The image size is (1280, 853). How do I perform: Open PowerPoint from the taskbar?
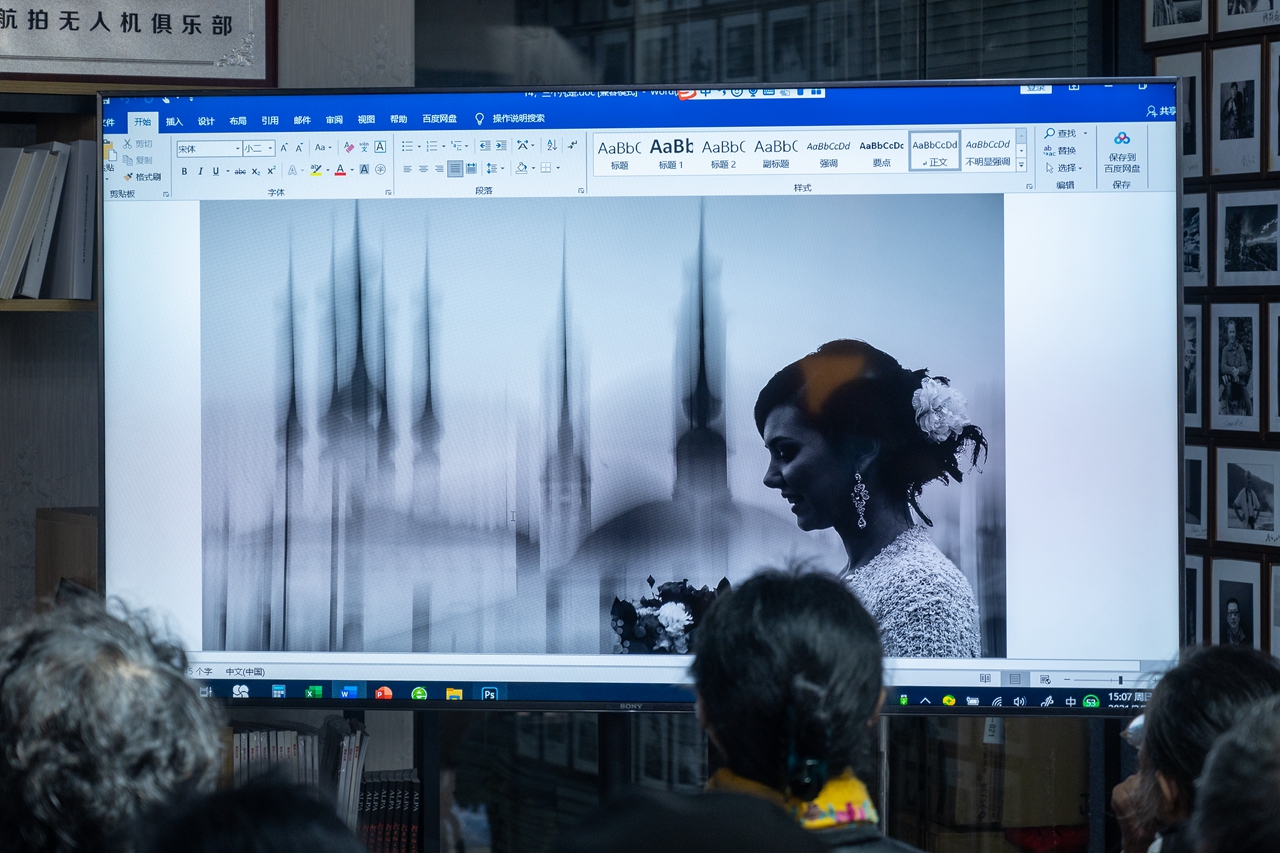coord(383,692)
